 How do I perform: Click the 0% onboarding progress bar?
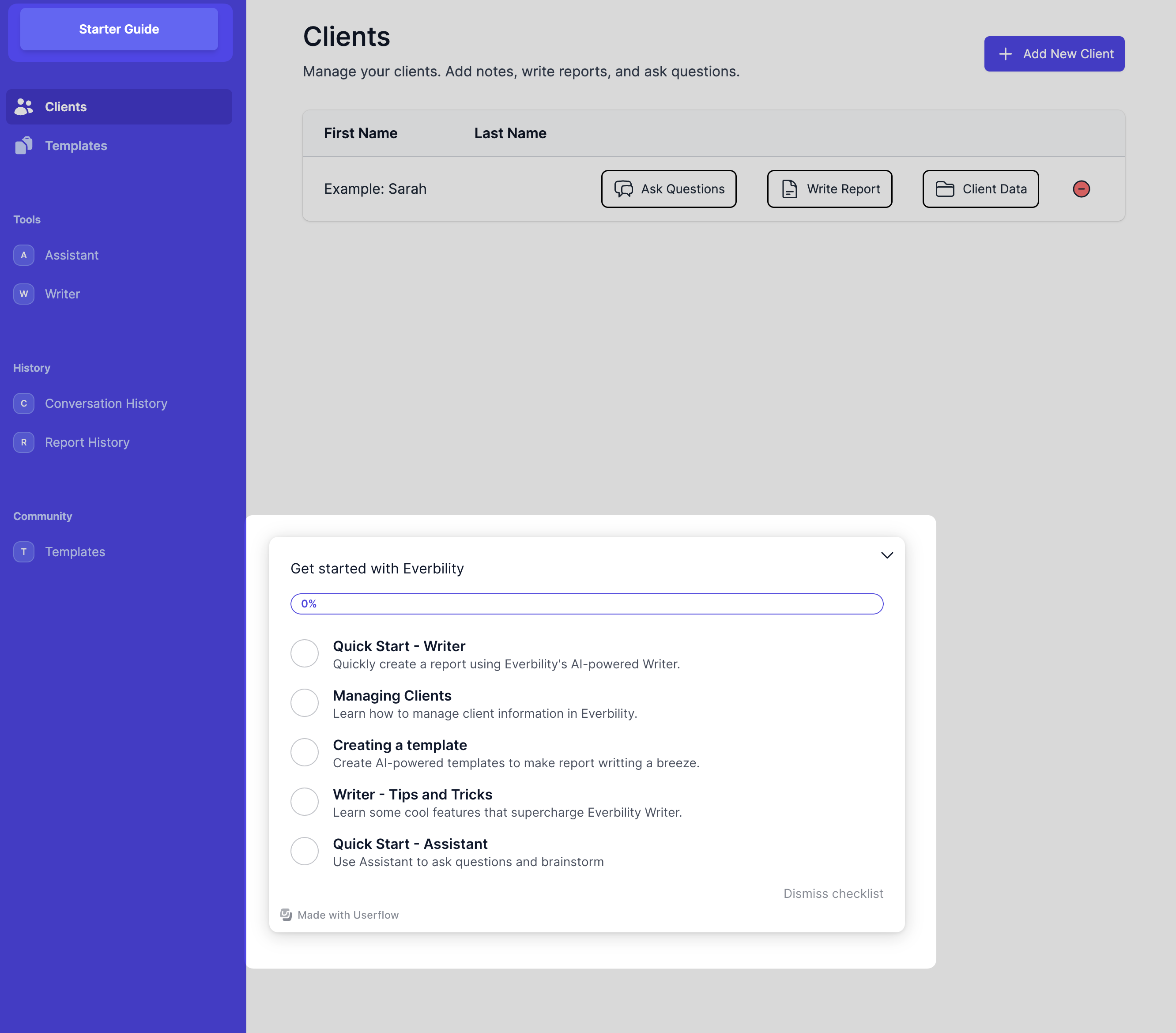click(x=586, y=603)
